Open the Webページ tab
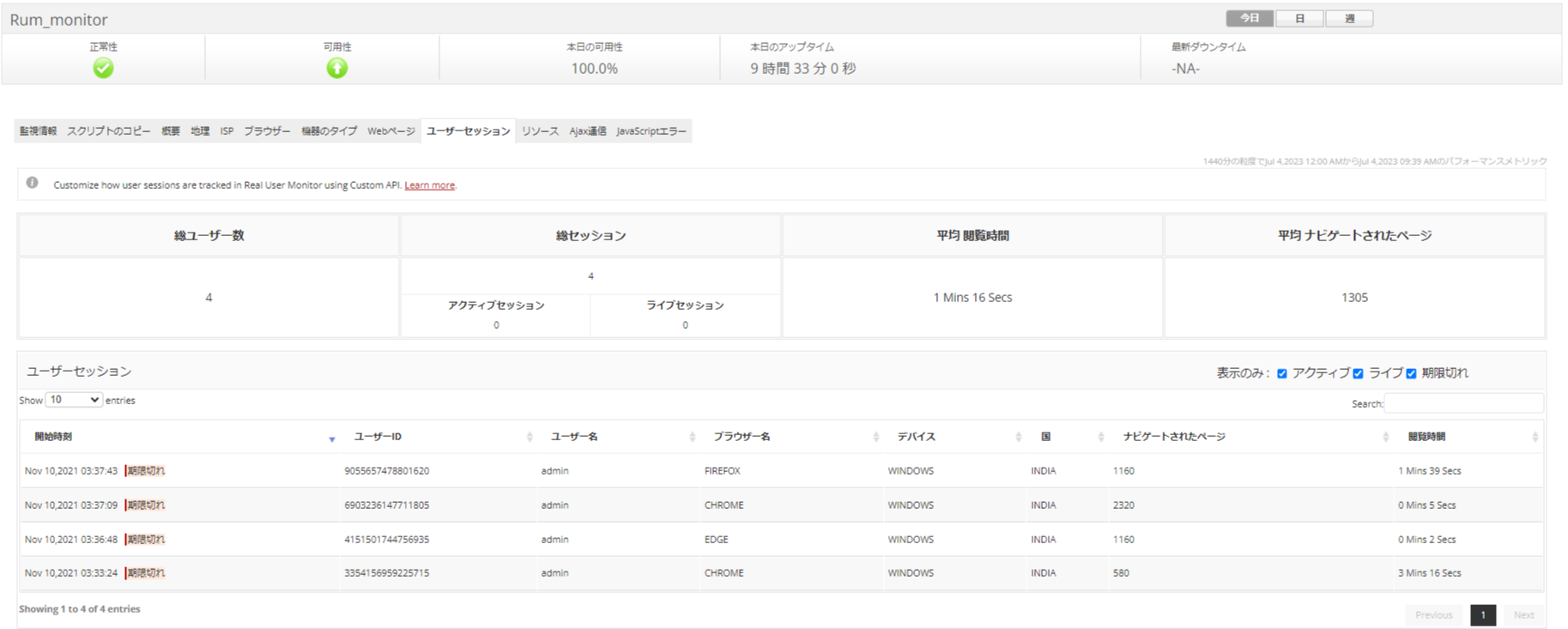Image resolution: width=1568 pixels, height=629 pixels. coord(390,131)
